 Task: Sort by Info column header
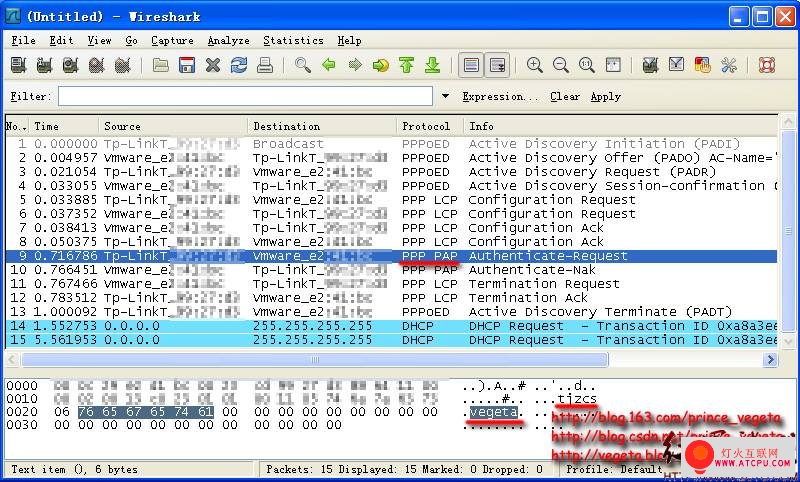[620, 126]
